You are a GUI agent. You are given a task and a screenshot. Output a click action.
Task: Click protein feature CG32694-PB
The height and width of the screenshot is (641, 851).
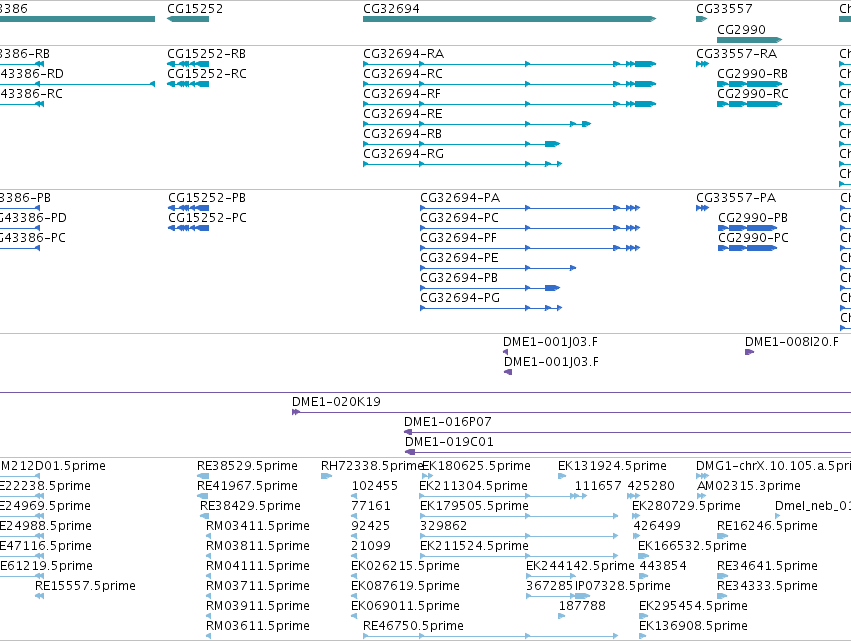[x=459, y=278]
